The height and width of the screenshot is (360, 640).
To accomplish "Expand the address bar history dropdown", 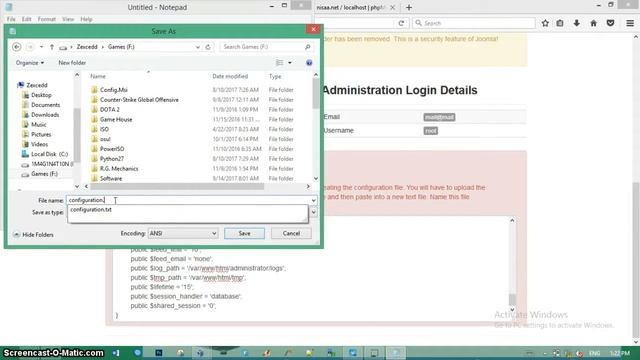I will (198, 47).
